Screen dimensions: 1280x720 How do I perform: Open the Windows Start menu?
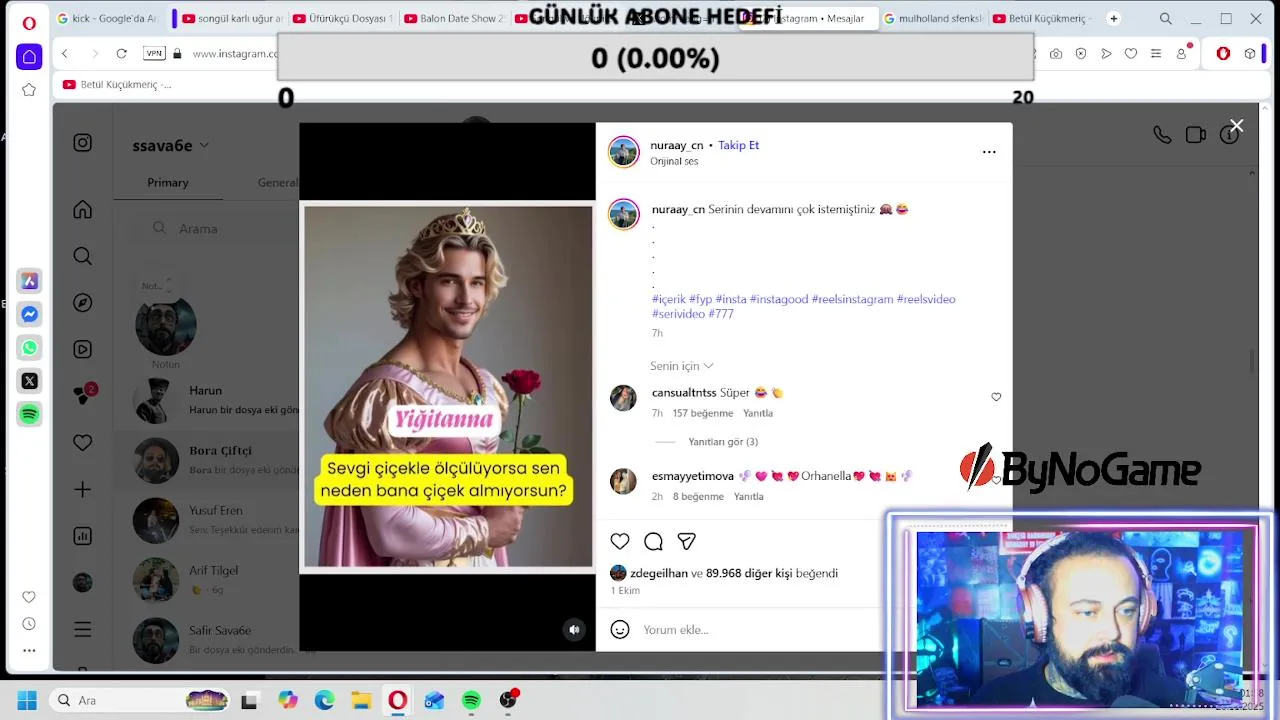27,701
